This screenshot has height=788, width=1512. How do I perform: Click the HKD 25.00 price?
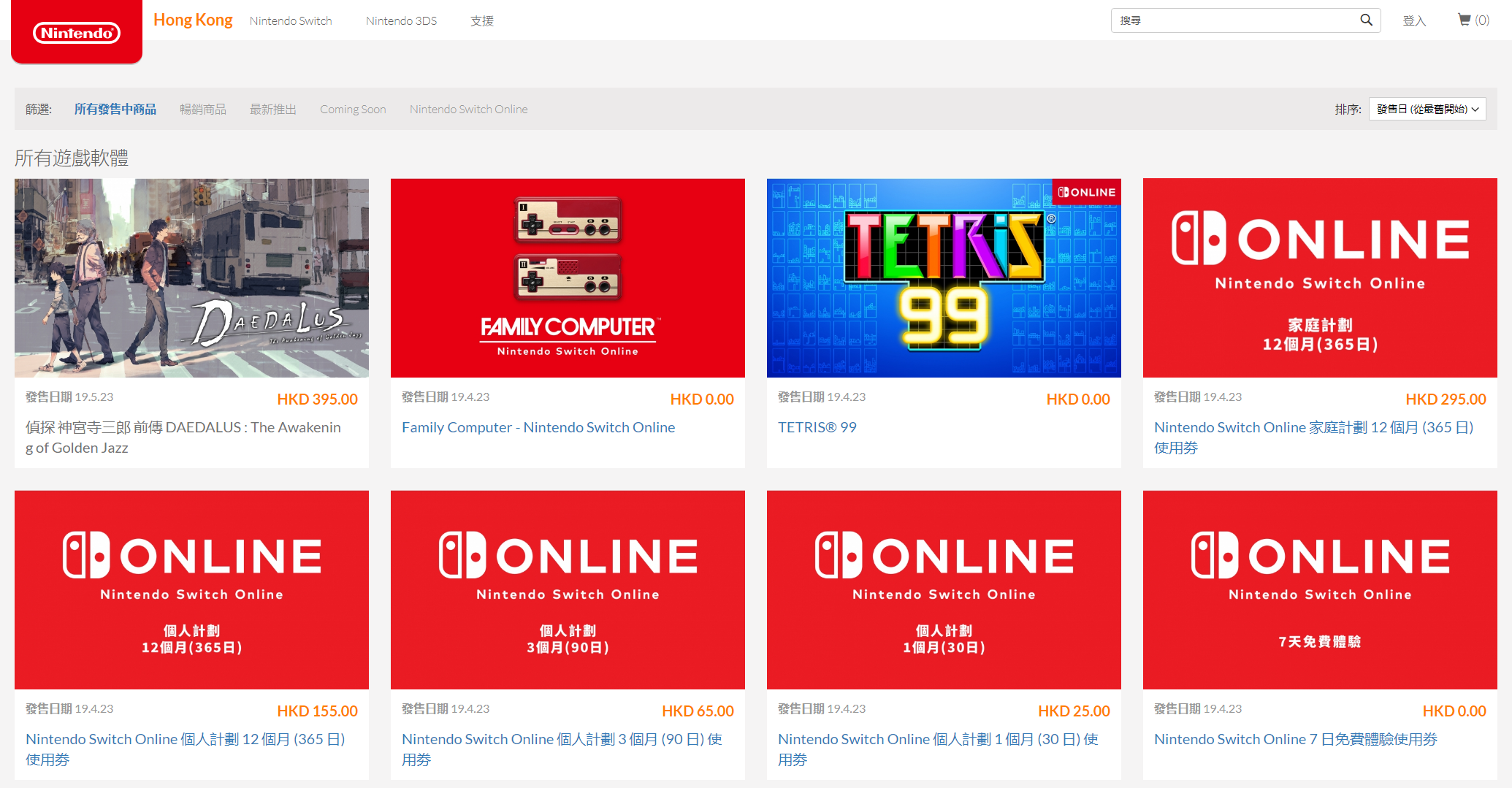(1074, 711)
